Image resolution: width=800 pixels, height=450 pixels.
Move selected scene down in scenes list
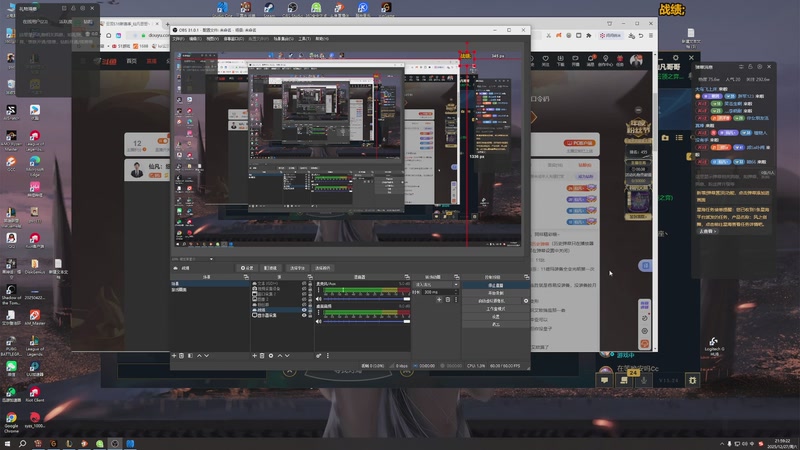207,356
